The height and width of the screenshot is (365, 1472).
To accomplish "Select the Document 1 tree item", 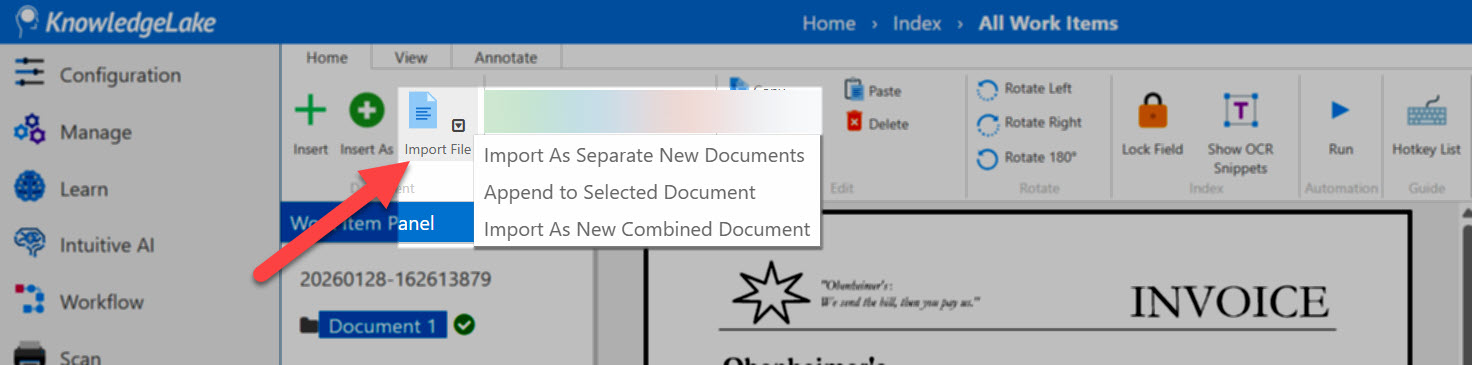I will point(383,326).
